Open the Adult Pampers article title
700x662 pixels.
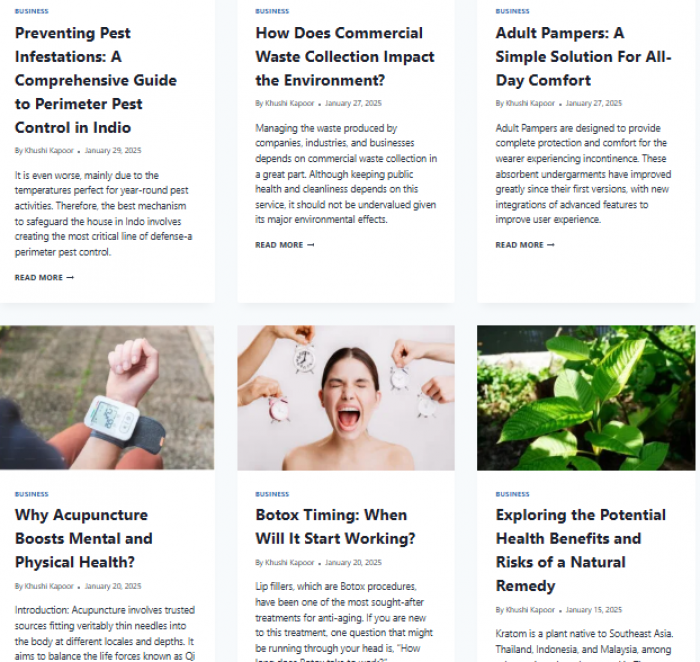[583, 57]
